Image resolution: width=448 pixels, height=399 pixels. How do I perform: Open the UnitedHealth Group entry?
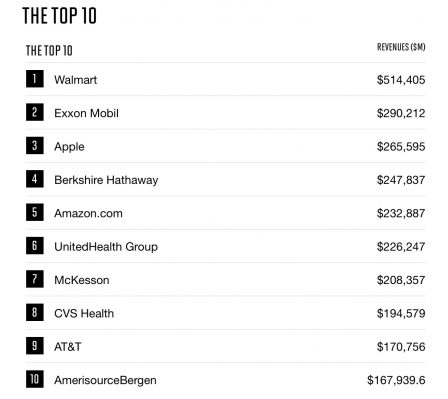[106, 247]
